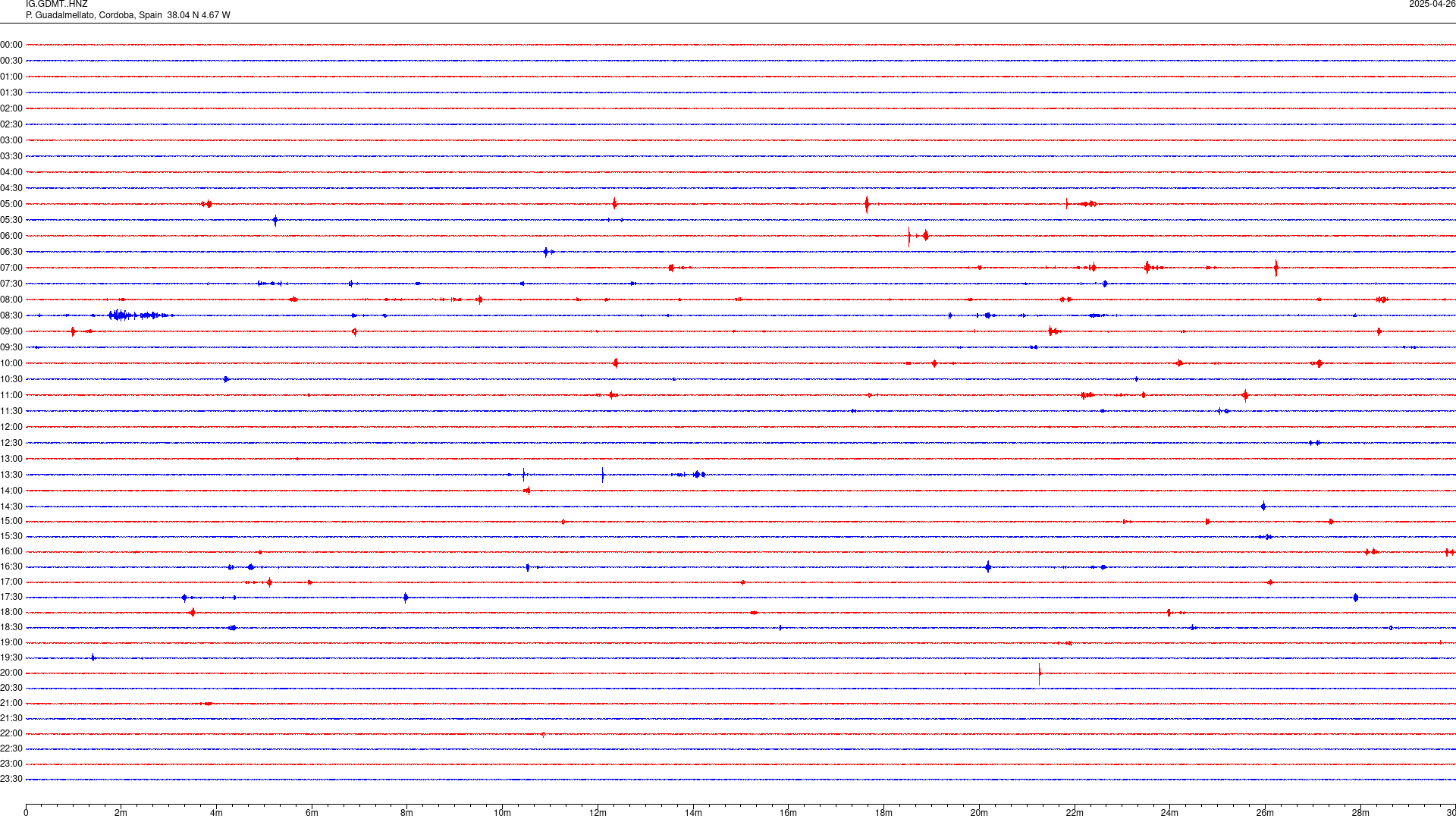The image size is (1456, 819).
Task: Click the 20m tick label on time axis
Action: (979, 813)
